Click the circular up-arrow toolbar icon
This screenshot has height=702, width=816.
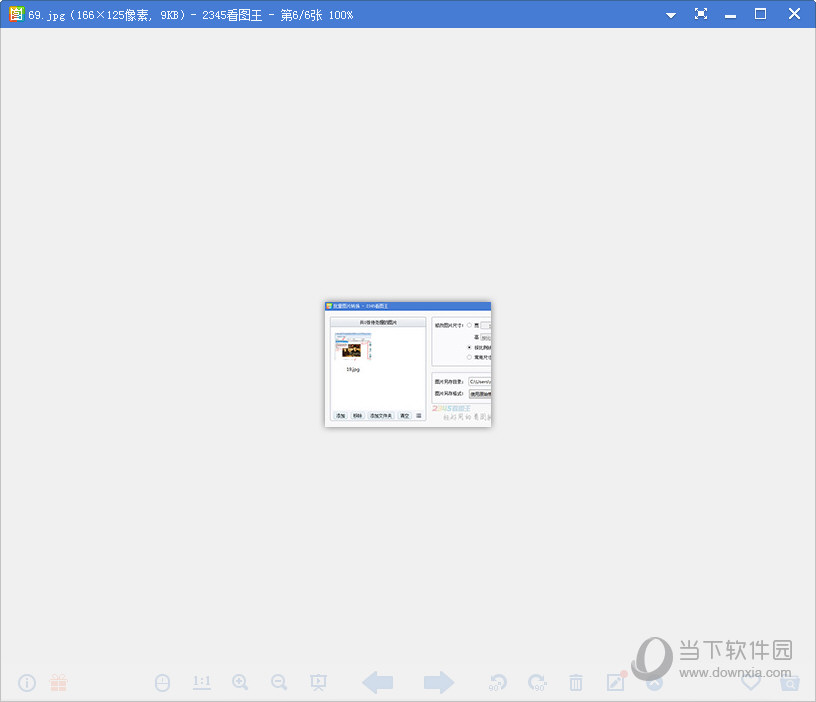654,683
